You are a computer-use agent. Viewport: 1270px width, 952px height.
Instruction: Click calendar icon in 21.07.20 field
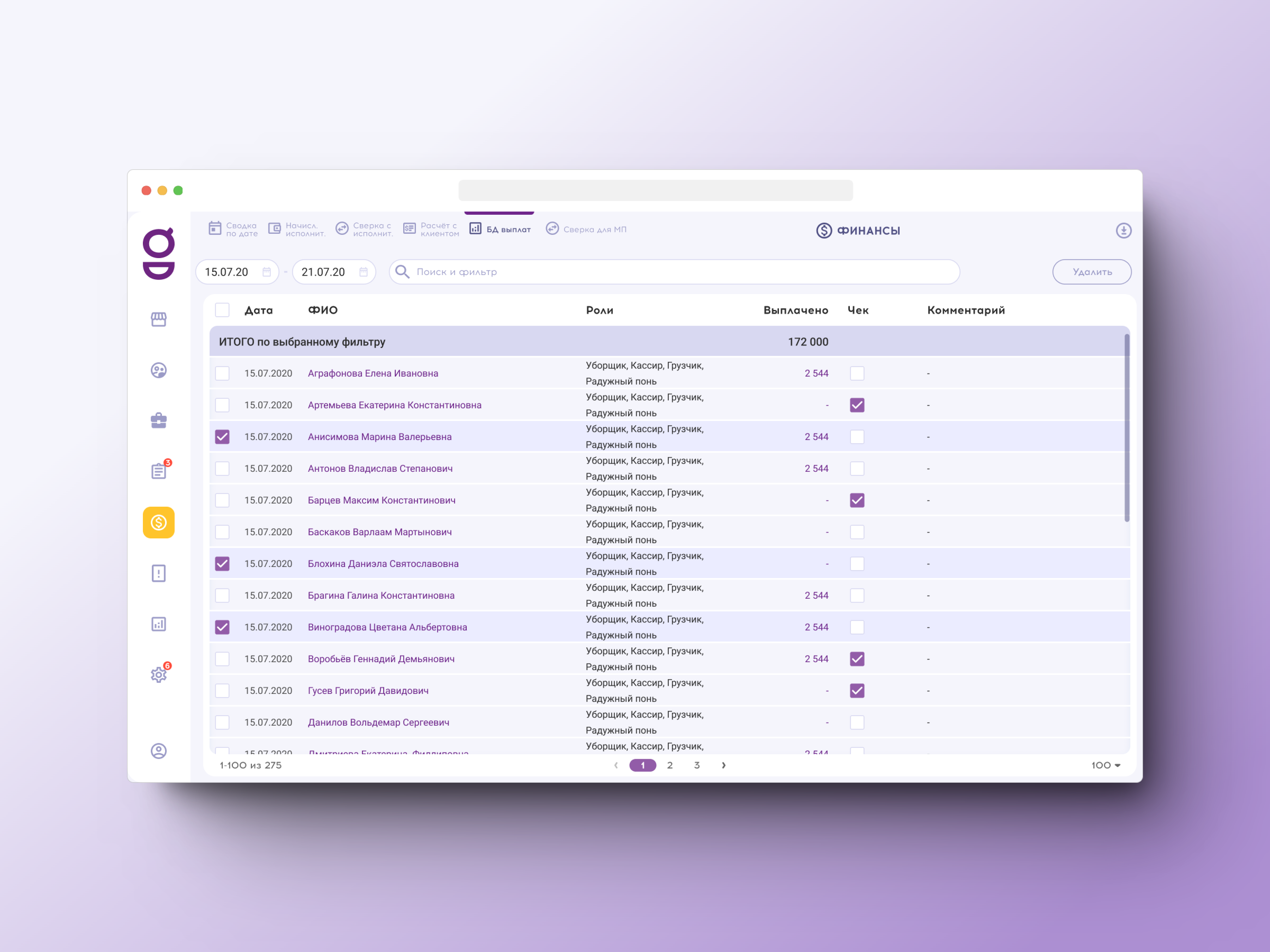(x=363, y=272)
